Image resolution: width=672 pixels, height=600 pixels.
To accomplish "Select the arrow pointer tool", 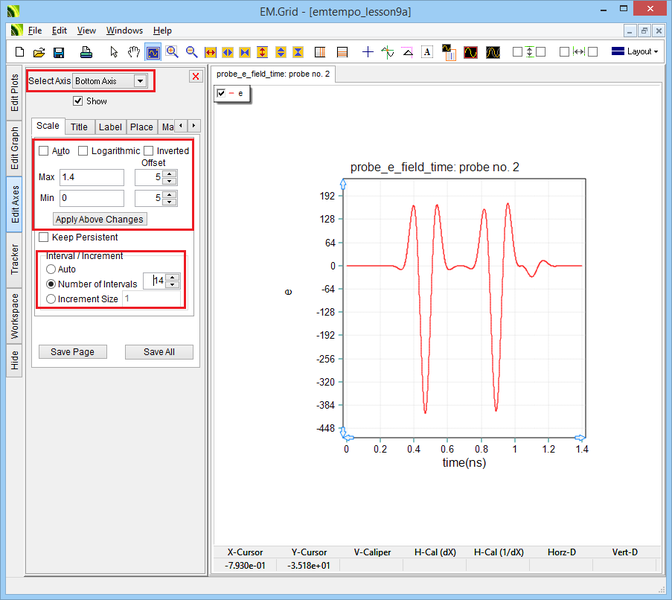I will [114, 51].
